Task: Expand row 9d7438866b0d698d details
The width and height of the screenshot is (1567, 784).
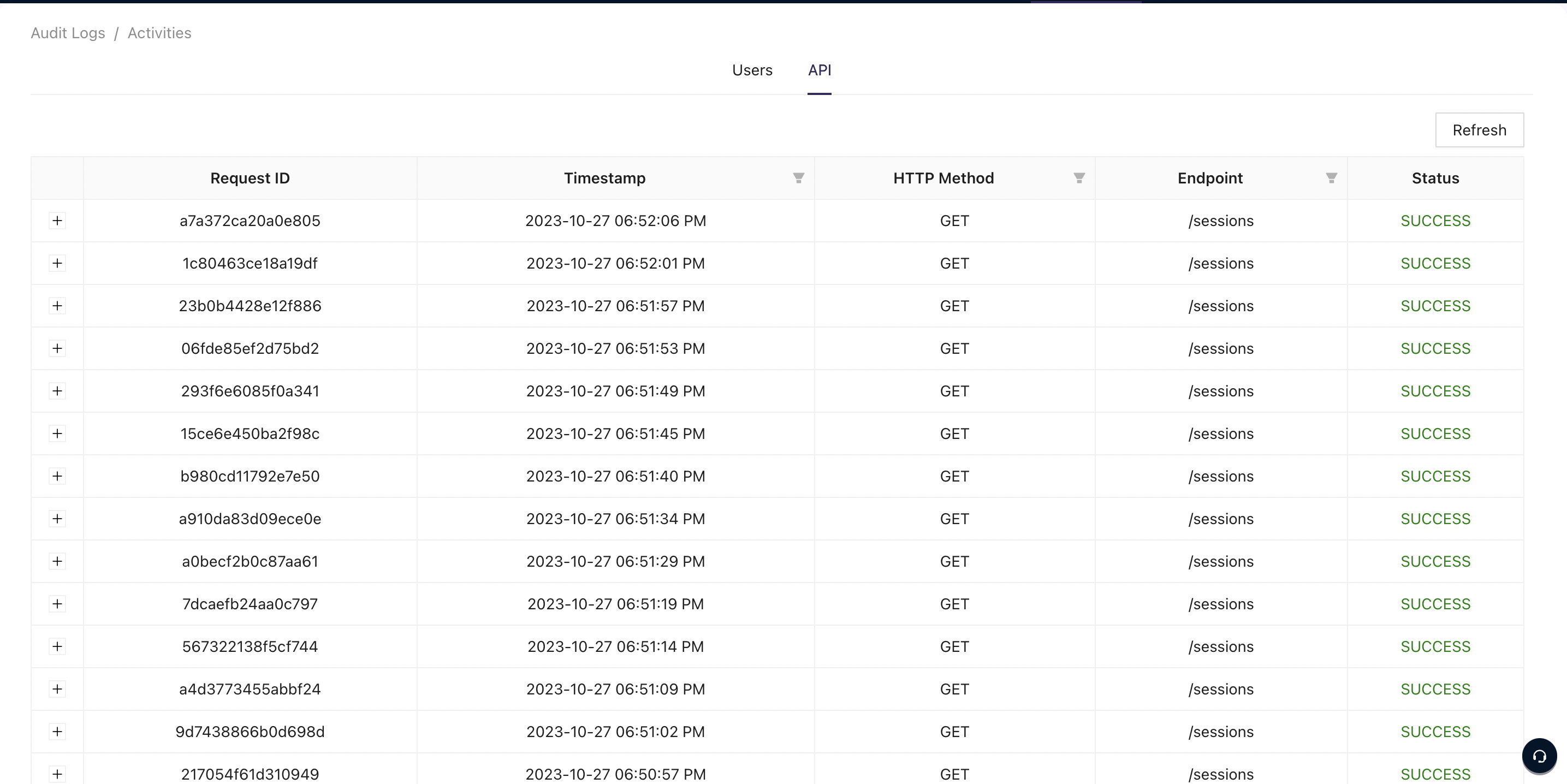Action: 57,731
